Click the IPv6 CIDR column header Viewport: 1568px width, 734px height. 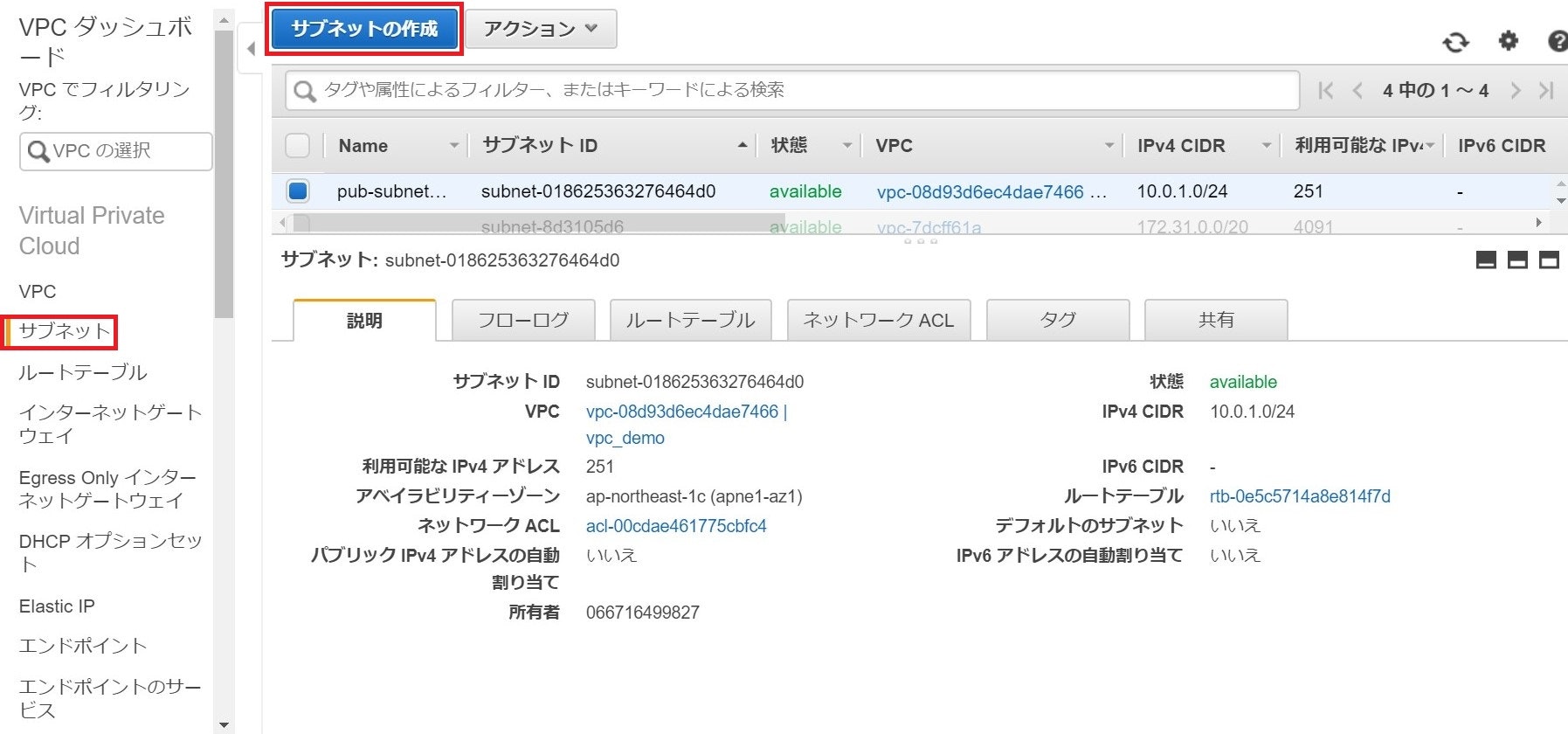click(x=1502, y=145)
